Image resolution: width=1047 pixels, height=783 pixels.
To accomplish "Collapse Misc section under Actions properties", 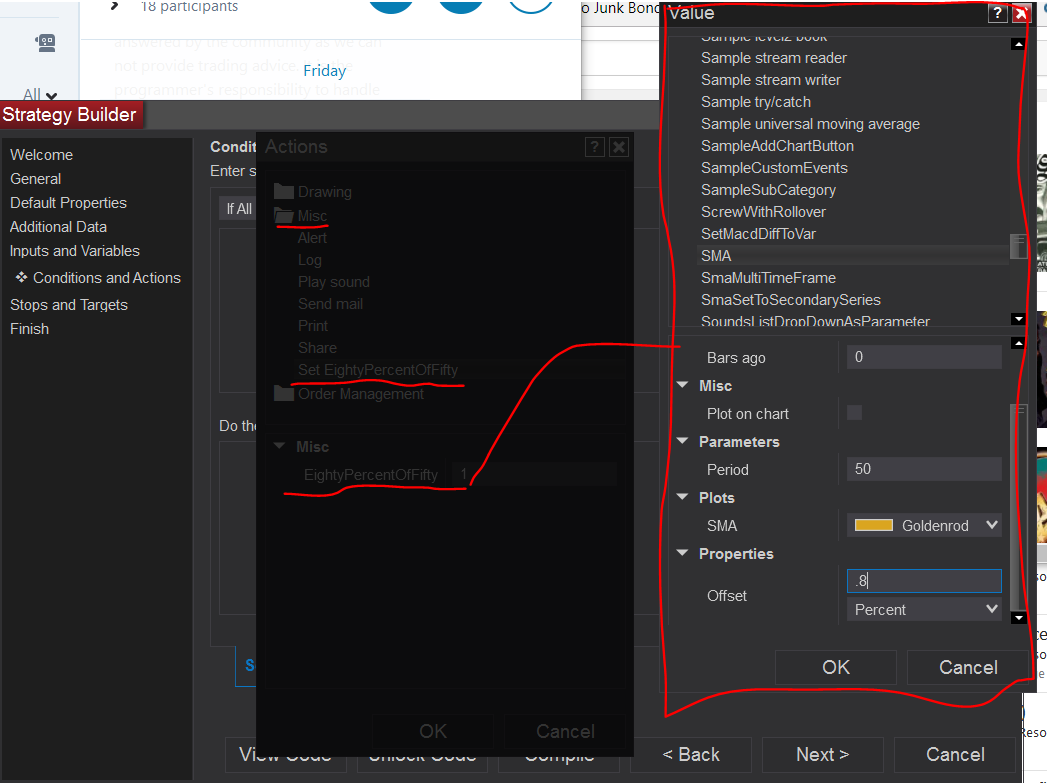I will (x=280, y=446).
